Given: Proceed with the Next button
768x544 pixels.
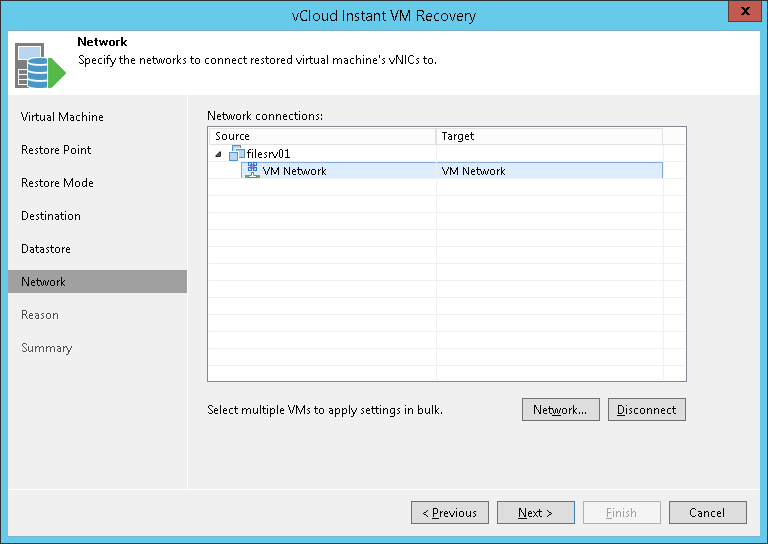Looking at the screenshot, I should tap(536, 513).
